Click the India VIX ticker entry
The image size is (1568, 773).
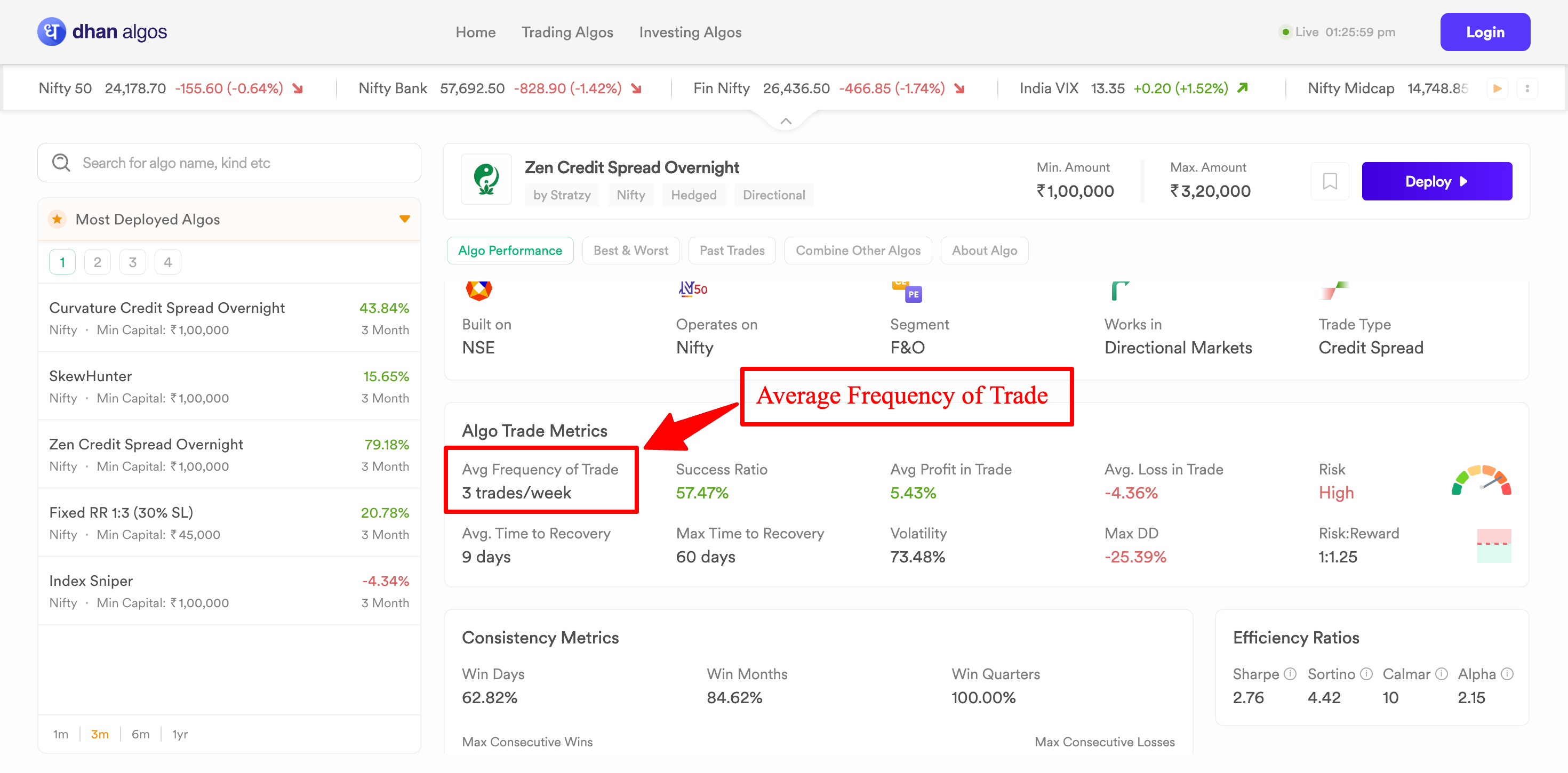1134,88
